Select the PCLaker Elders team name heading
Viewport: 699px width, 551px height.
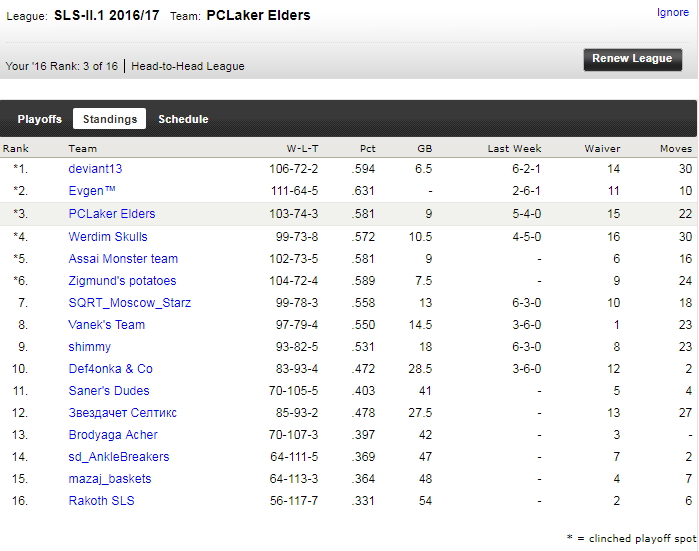point(258,15)
